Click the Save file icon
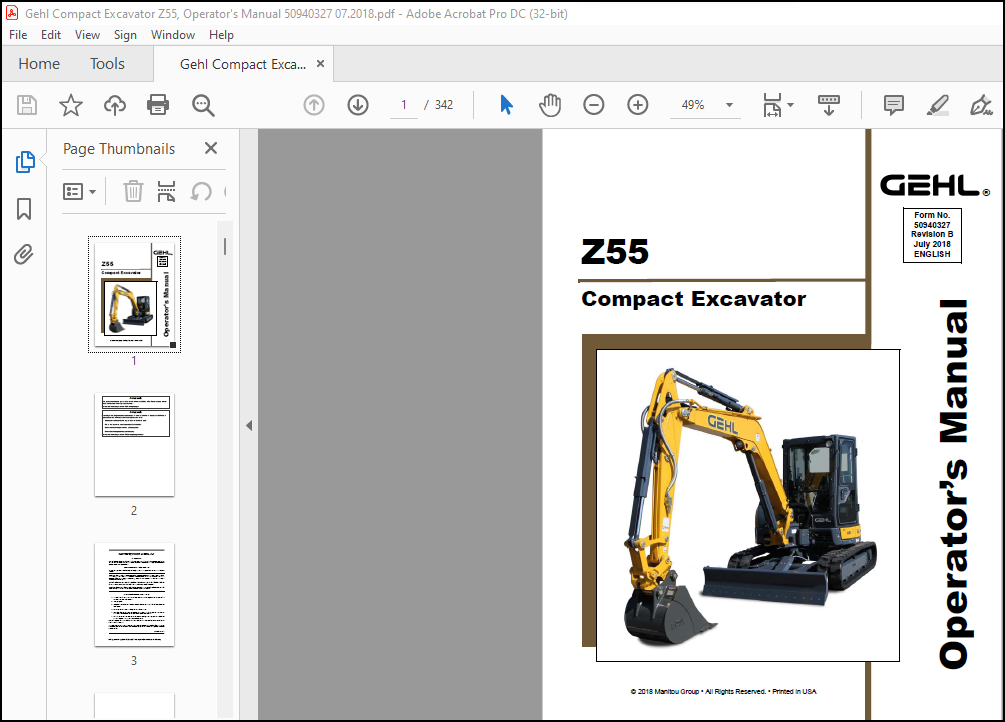Image resolution: width=1005 pixels, height=722 pixels. 27,105
